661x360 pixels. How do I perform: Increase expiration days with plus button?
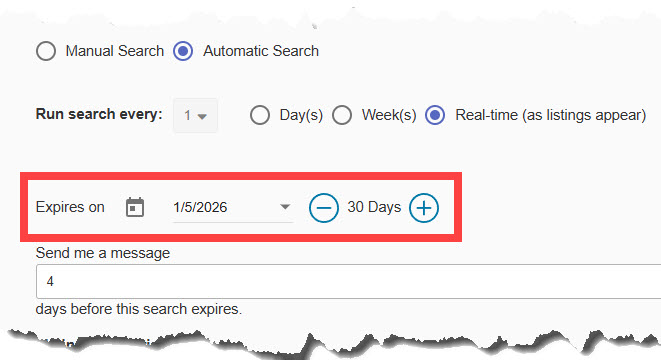coord(424,208)
